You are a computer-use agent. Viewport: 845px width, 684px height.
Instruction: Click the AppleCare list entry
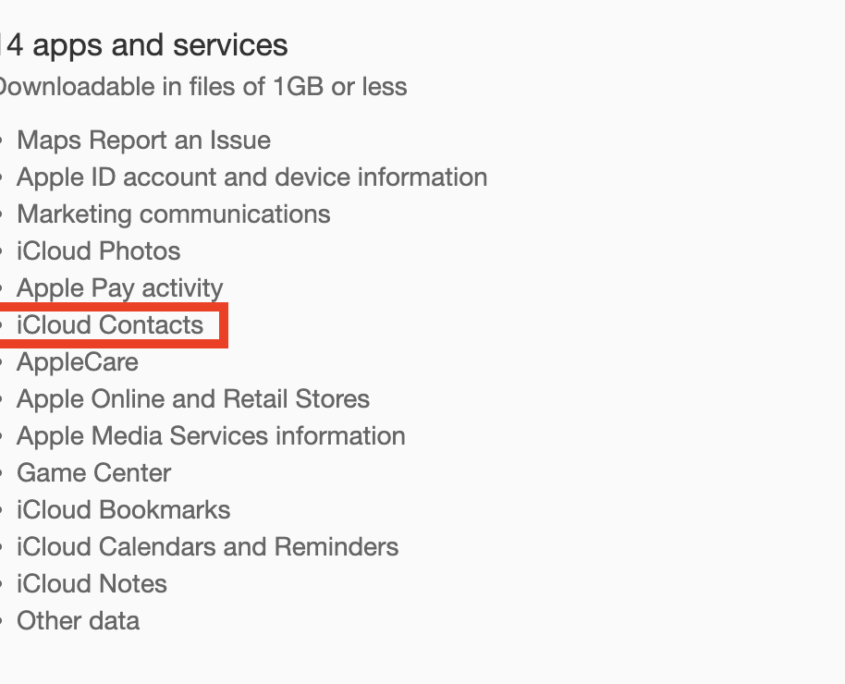[77, 362]
